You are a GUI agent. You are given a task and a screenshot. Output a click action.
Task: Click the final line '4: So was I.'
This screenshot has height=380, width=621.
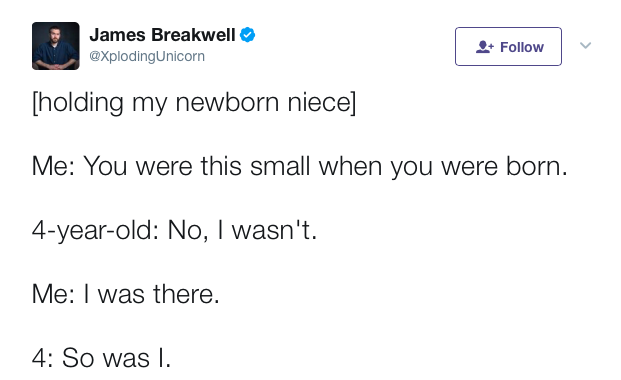tap(101, 358)
